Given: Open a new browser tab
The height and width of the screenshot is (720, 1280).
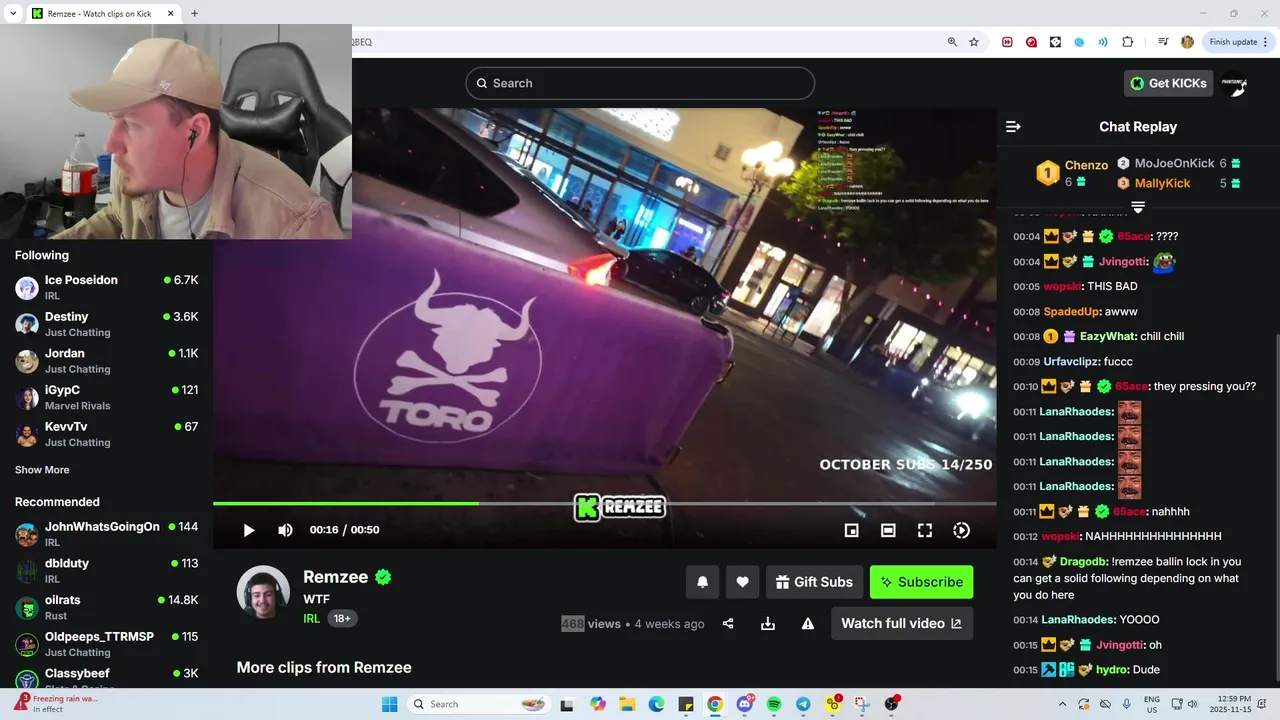Looking at the screenshot, I should [x=194, y=14].
